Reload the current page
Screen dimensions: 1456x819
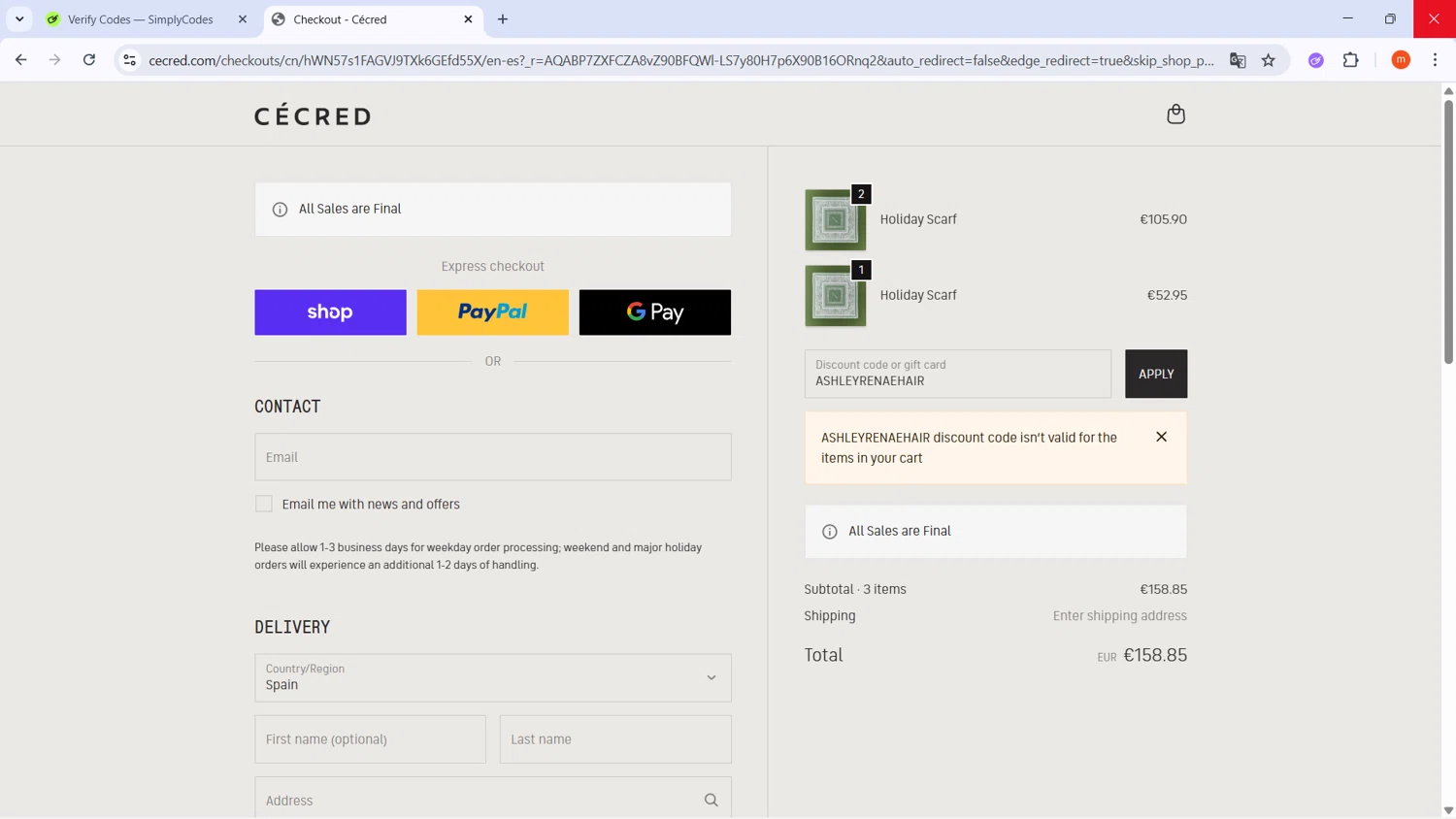click(89, 60)
